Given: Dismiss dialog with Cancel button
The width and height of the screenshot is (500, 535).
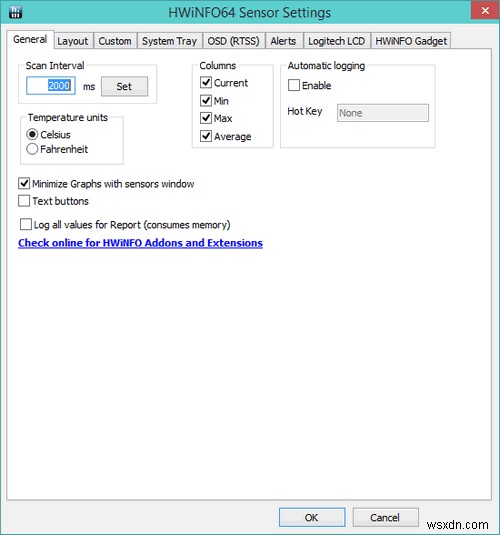Looking at the screenshot, I should tap(385, 517).
